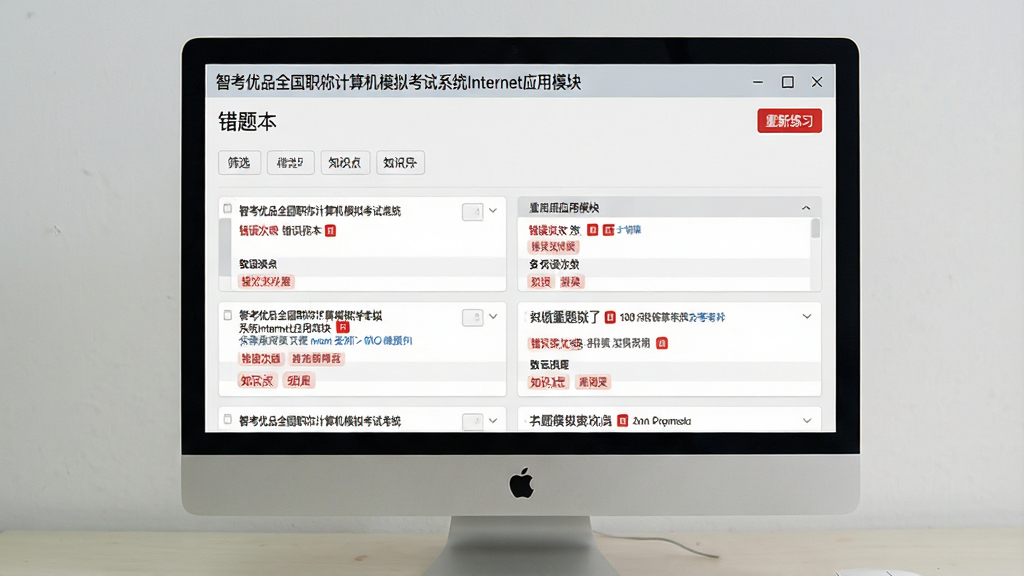Screen dimensions: 1024x576
Task: Click the small gray button on the bottom-left card
Action: [472, 421]
